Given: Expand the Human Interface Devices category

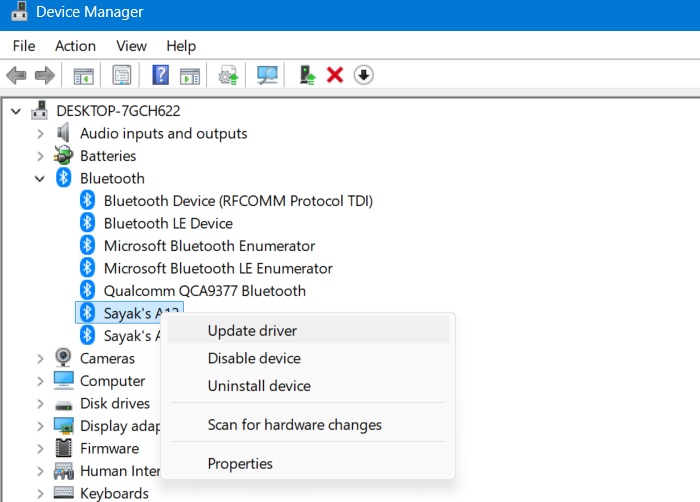Looking at the screenshot, I should point(40,471).
